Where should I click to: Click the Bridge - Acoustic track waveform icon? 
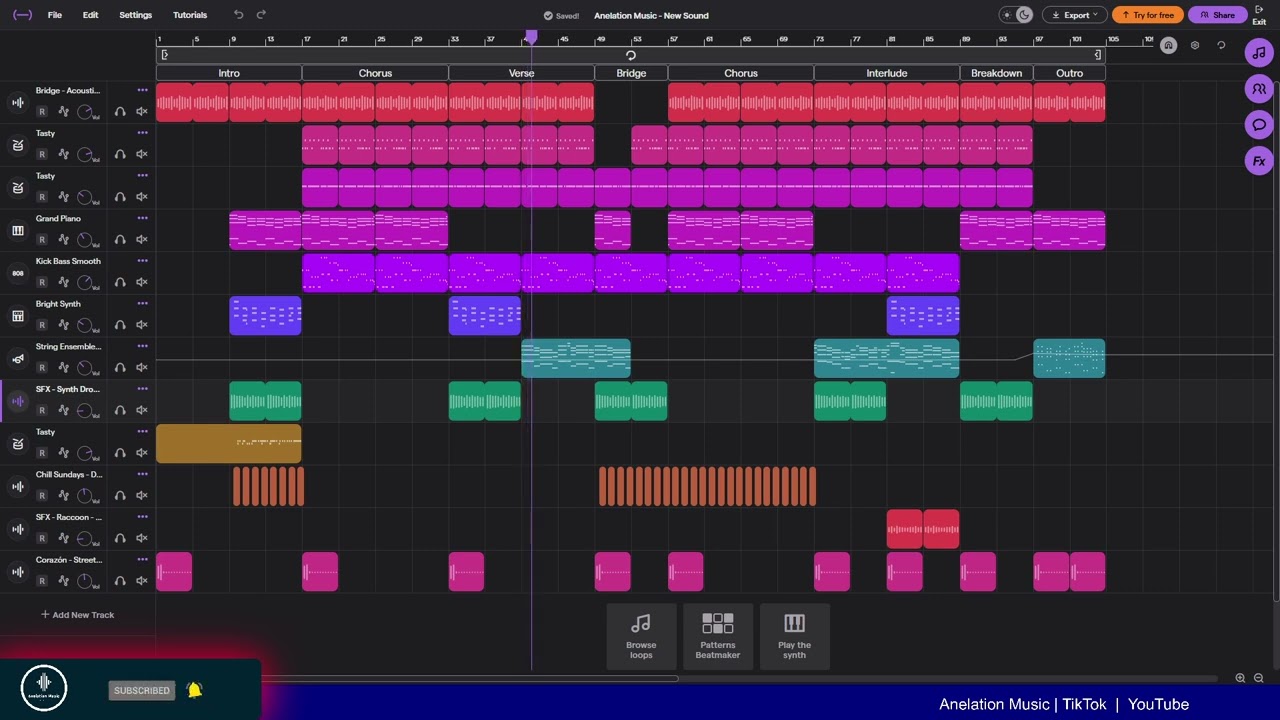pos(17,103)
